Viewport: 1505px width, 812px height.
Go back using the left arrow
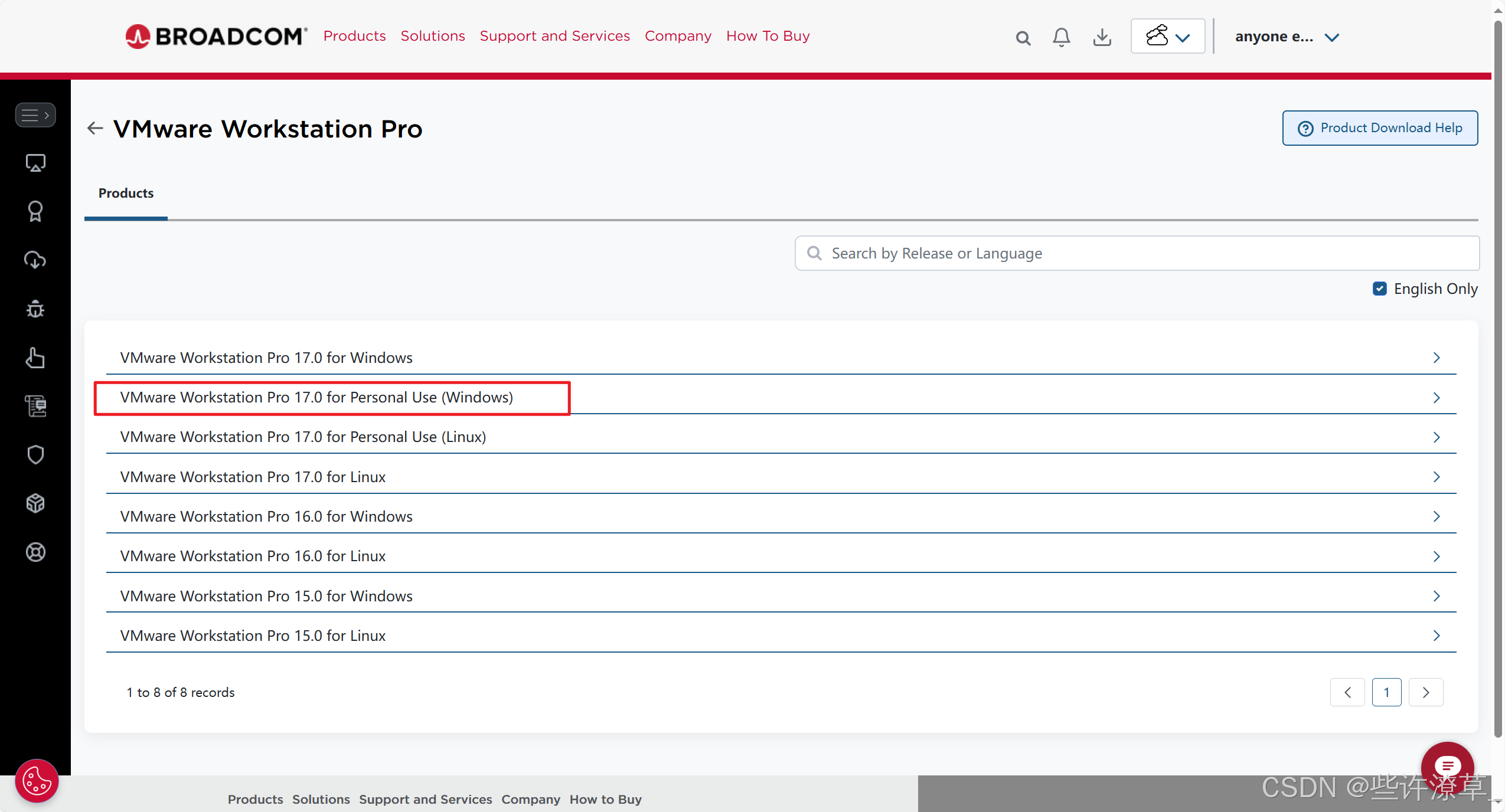click(x=94, y=128)
